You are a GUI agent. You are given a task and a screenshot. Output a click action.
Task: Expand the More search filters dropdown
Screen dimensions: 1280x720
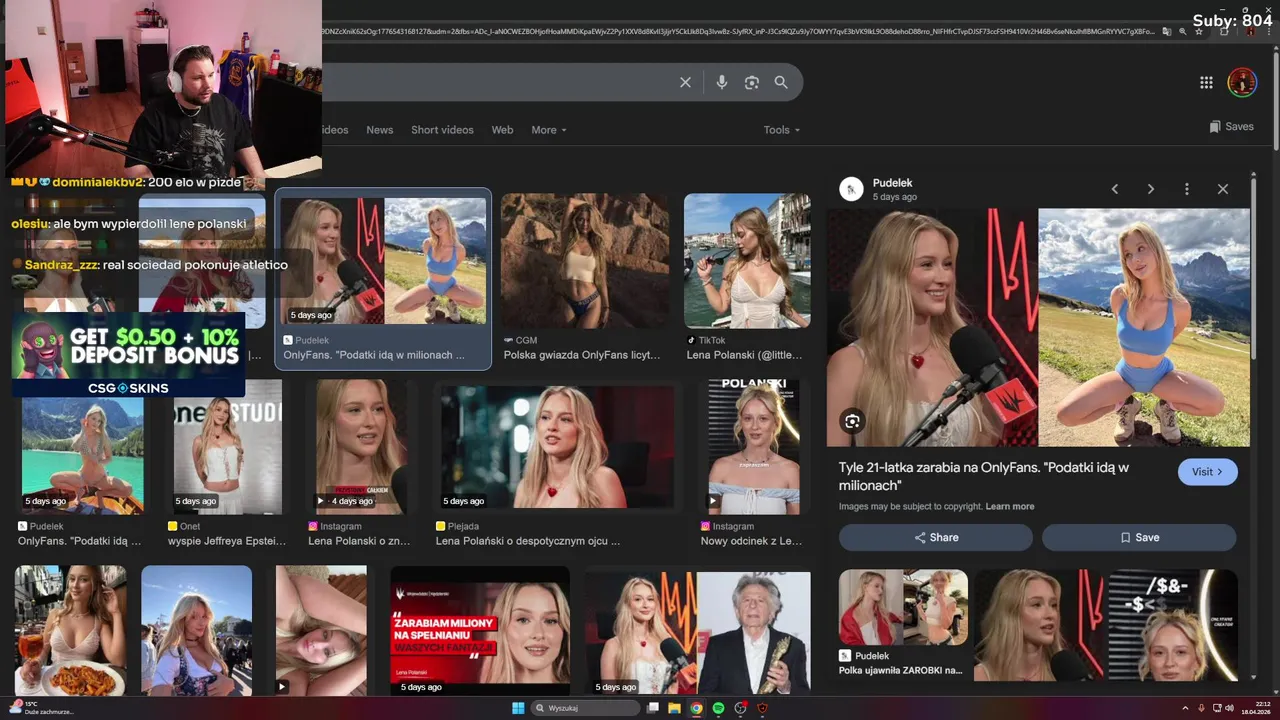click(549, 130)
